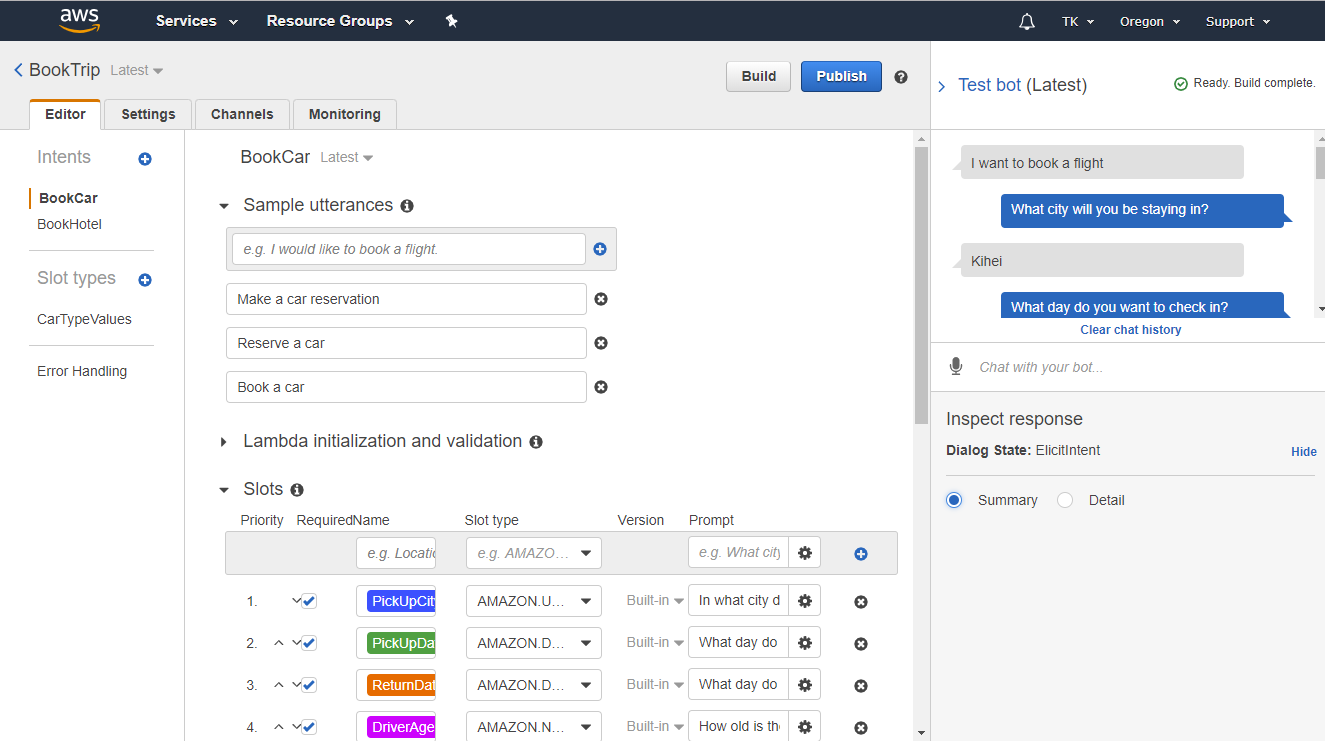Add a new slot type with plus icon
The height and width of the screenshot is (741, 1325).
(145, 280)
